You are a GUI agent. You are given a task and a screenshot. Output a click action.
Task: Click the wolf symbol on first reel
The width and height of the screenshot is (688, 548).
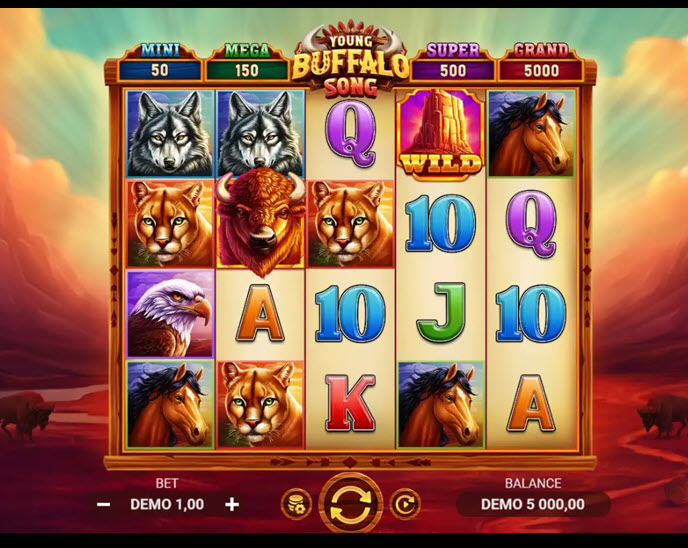(170, 133)
